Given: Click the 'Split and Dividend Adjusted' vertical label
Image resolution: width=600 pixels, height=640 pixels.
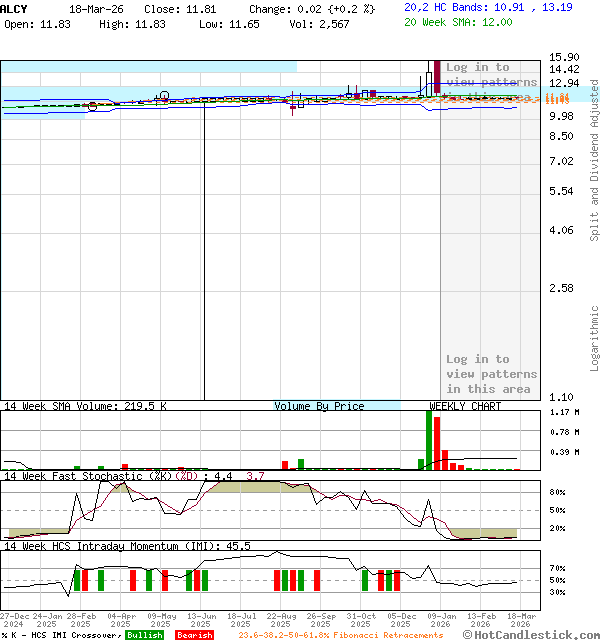Looking at the screenshot, I should pyautogui.click(x=594, y=160).
